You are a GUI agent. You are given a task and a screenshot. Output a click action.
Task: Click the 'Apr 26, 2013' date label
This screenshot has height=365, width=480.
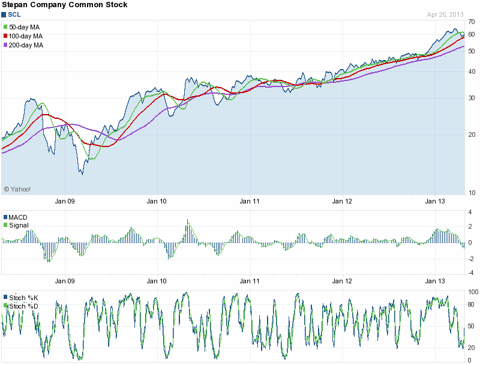tap(445, 15)
